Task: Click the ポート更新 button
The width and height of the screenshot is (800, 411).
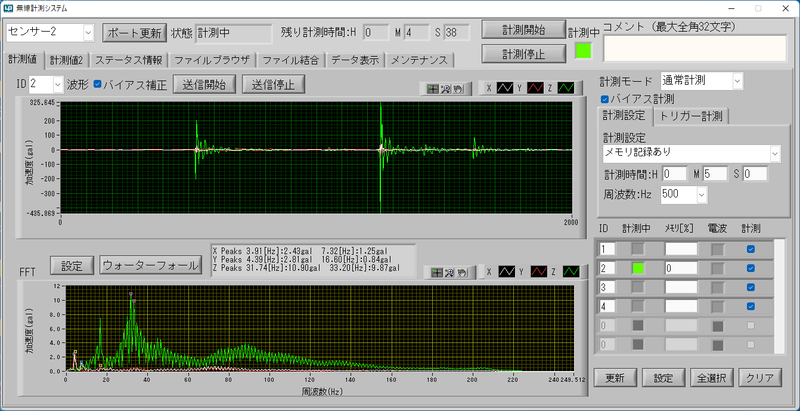Action: coord(135,33)
